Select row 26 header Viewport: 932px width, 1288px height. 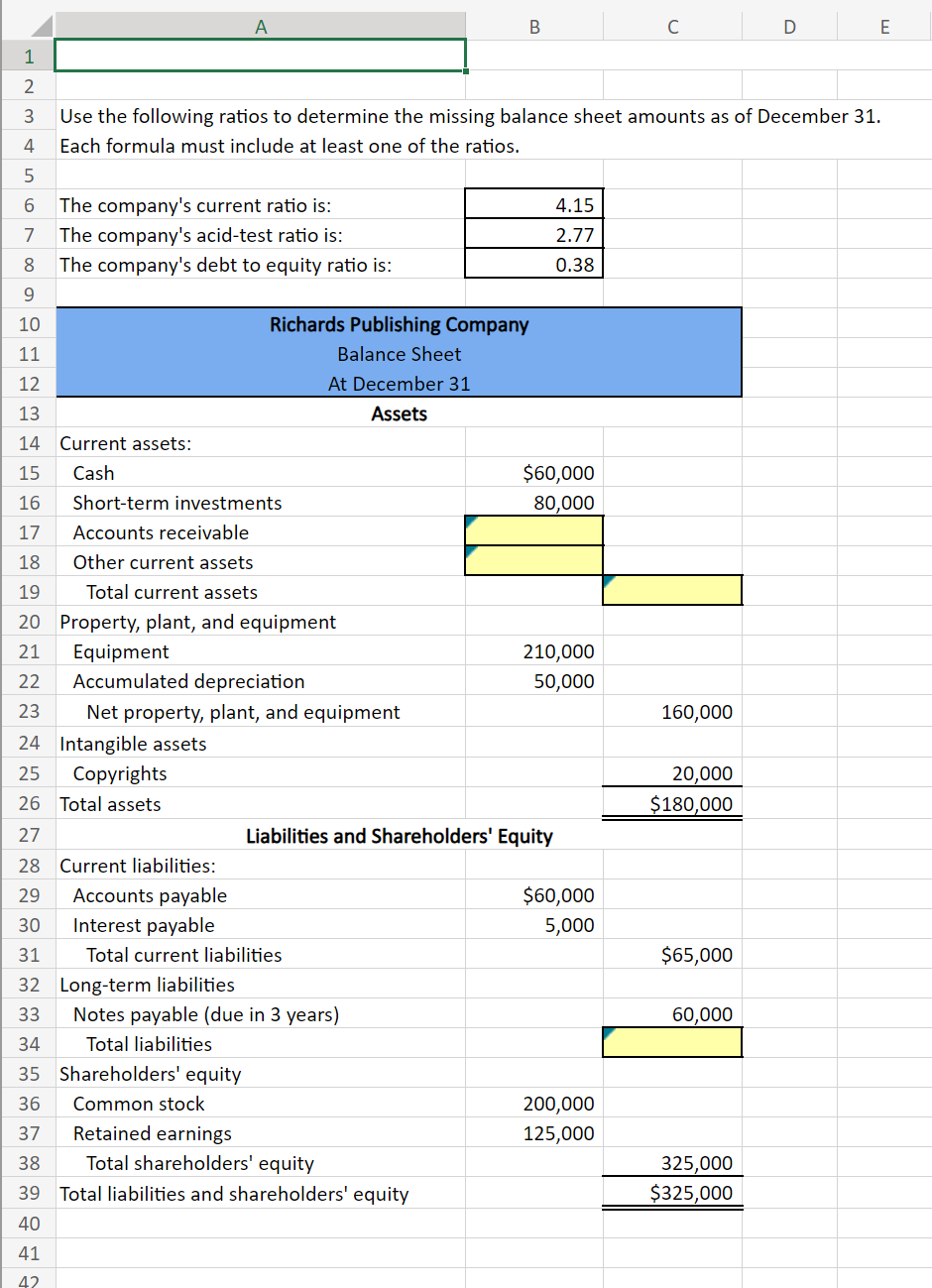(x=29, y=804)
